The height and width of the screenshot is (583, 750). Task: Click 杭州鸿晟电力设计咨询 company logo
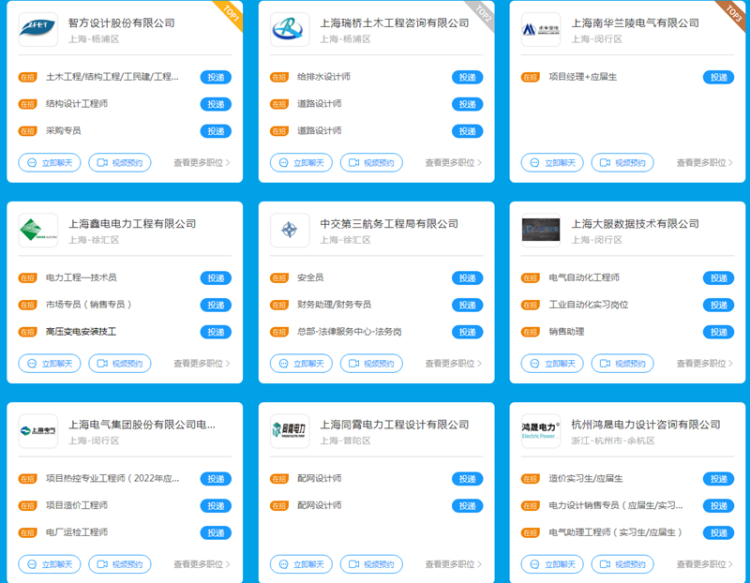[x=541, y=431]
